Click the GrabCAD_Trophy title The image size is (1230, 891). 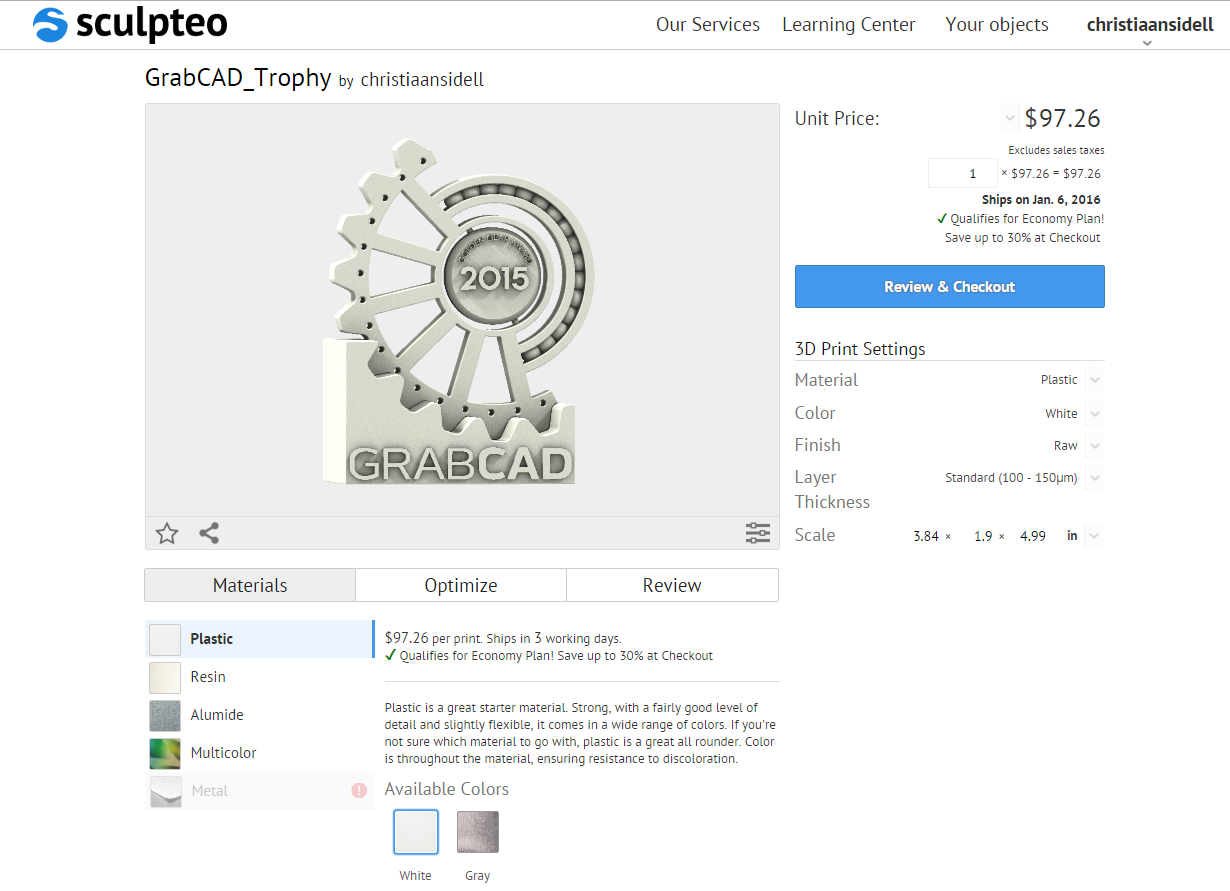238,78
